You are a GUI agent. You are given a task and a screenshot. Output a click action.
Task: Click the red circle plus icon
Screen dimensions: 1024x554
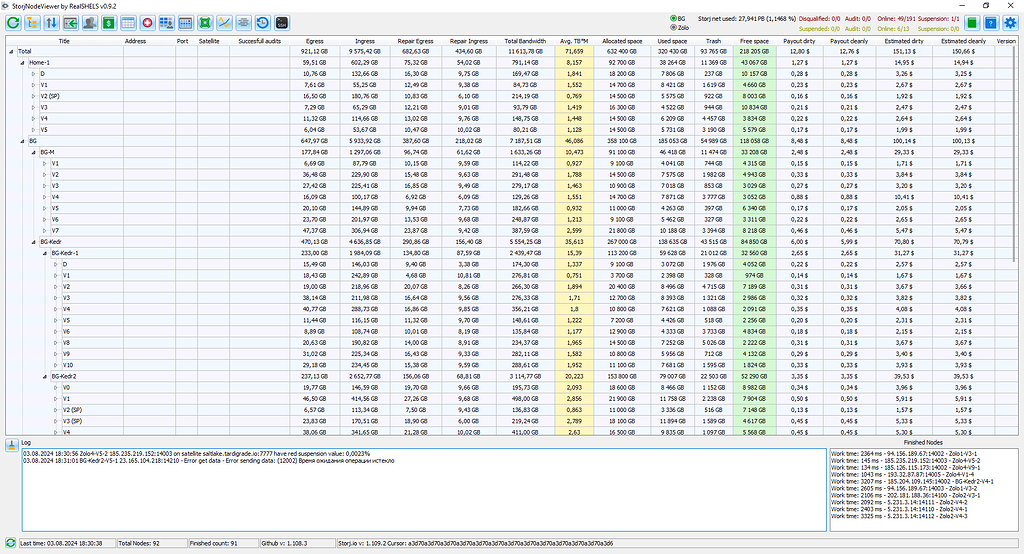point(147,22)
